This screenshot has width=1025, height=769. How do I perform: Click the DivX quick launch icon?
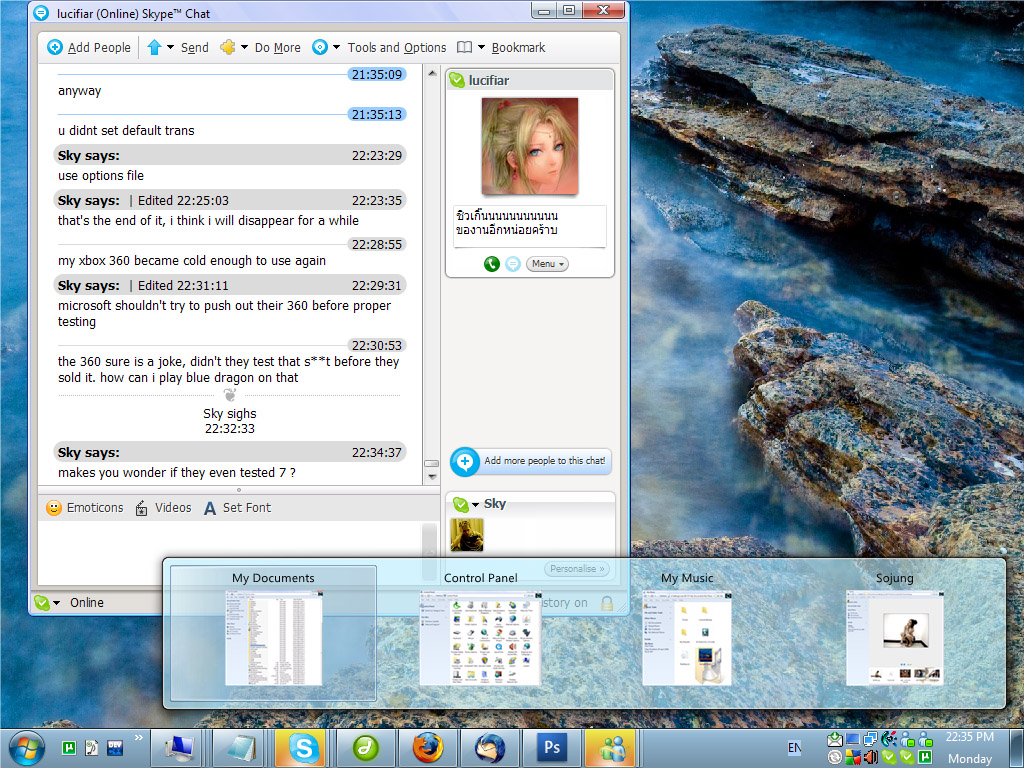tap(115, 747)
